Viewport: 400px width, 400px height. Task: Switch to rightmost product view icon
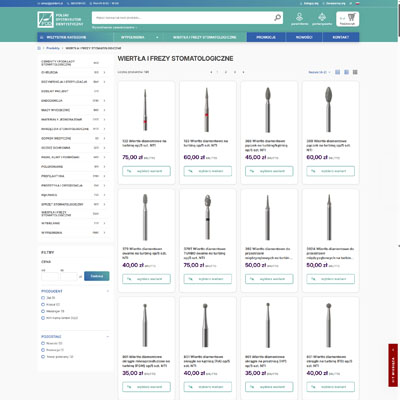tap(355, 72)
